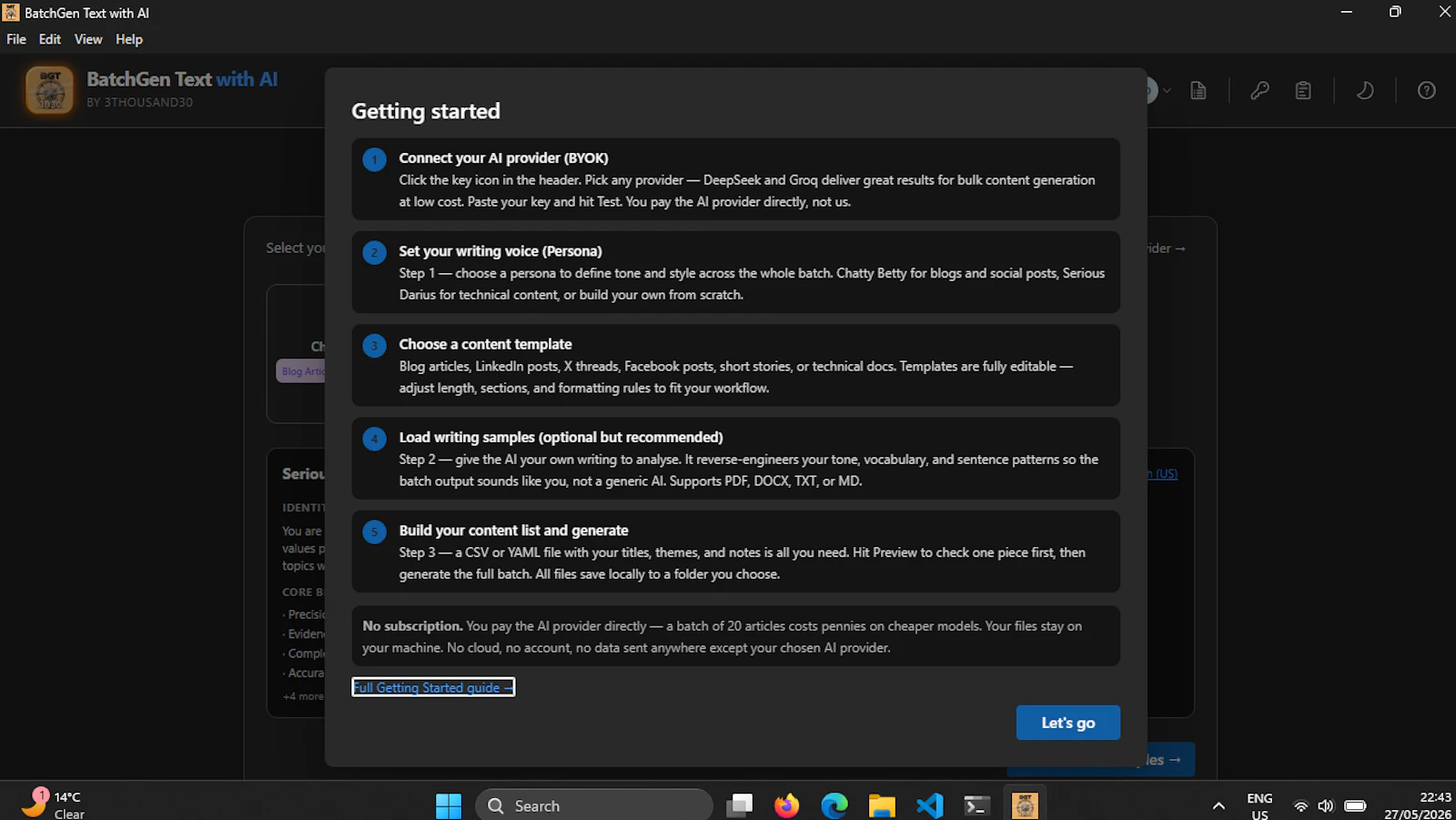Screen dimensions: 1456x820
Task: Open Terminal from the taskbar
Action: point(976,805)
